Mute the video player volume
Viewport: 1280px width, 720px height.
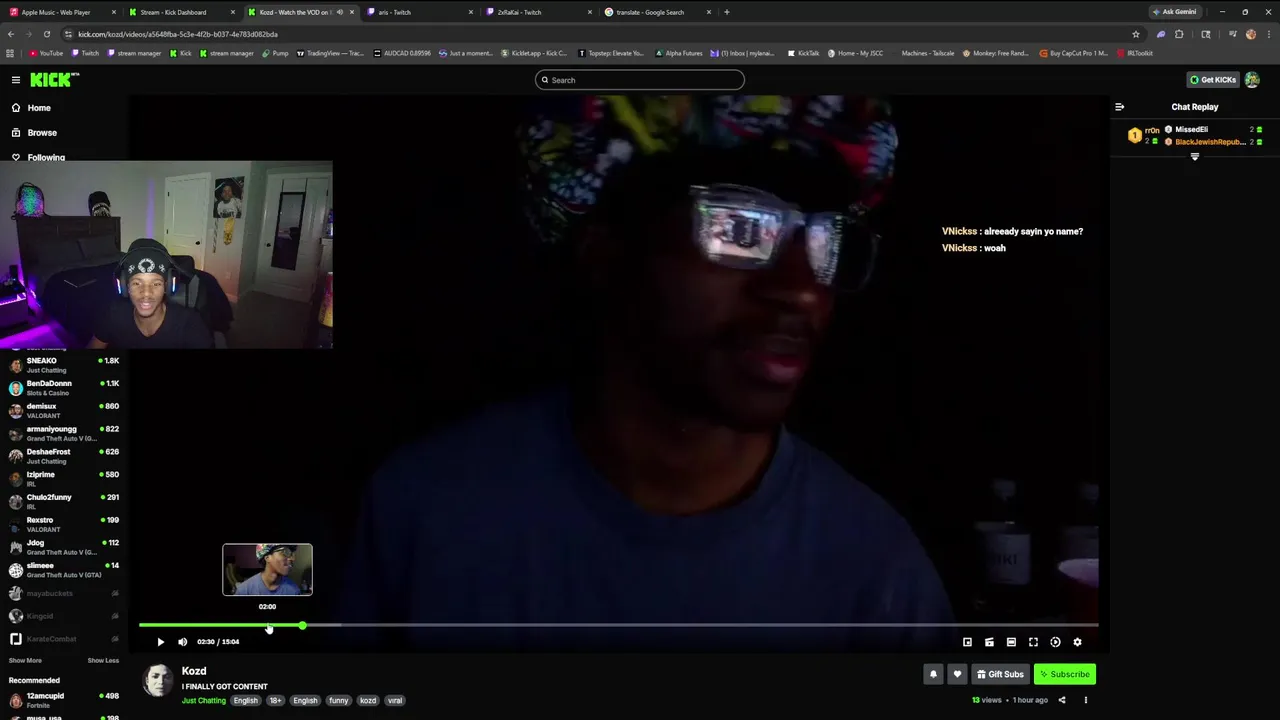182,642
